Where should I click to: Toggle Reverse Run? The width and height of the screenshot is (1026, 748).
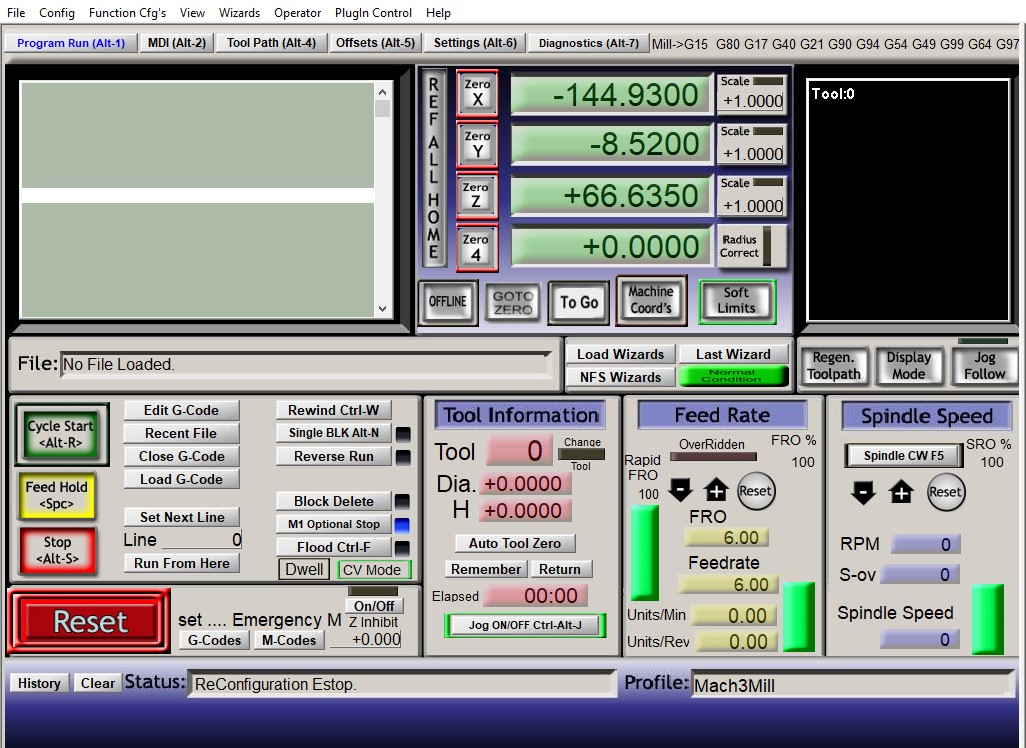pos(334,456)
